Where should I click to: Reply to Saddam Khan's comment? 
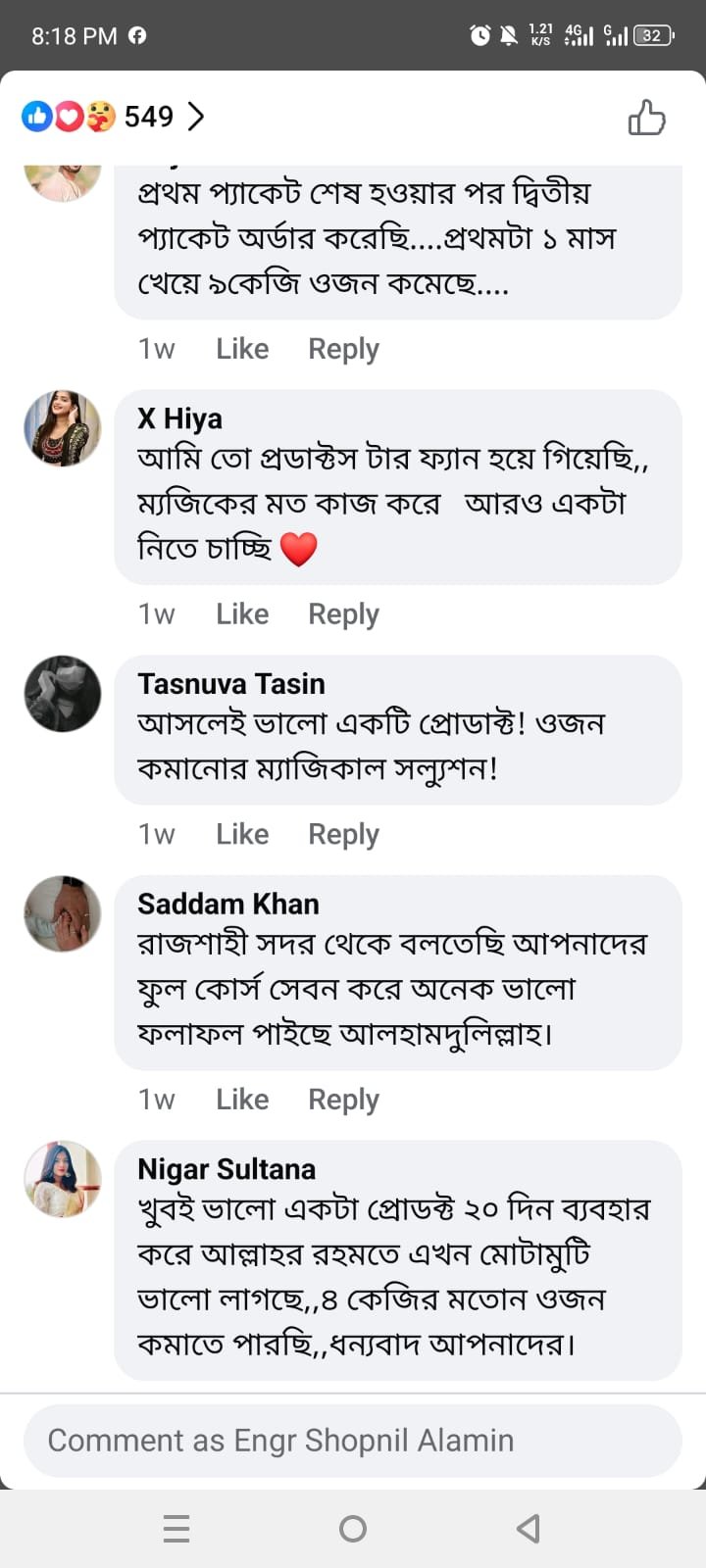343,1100
